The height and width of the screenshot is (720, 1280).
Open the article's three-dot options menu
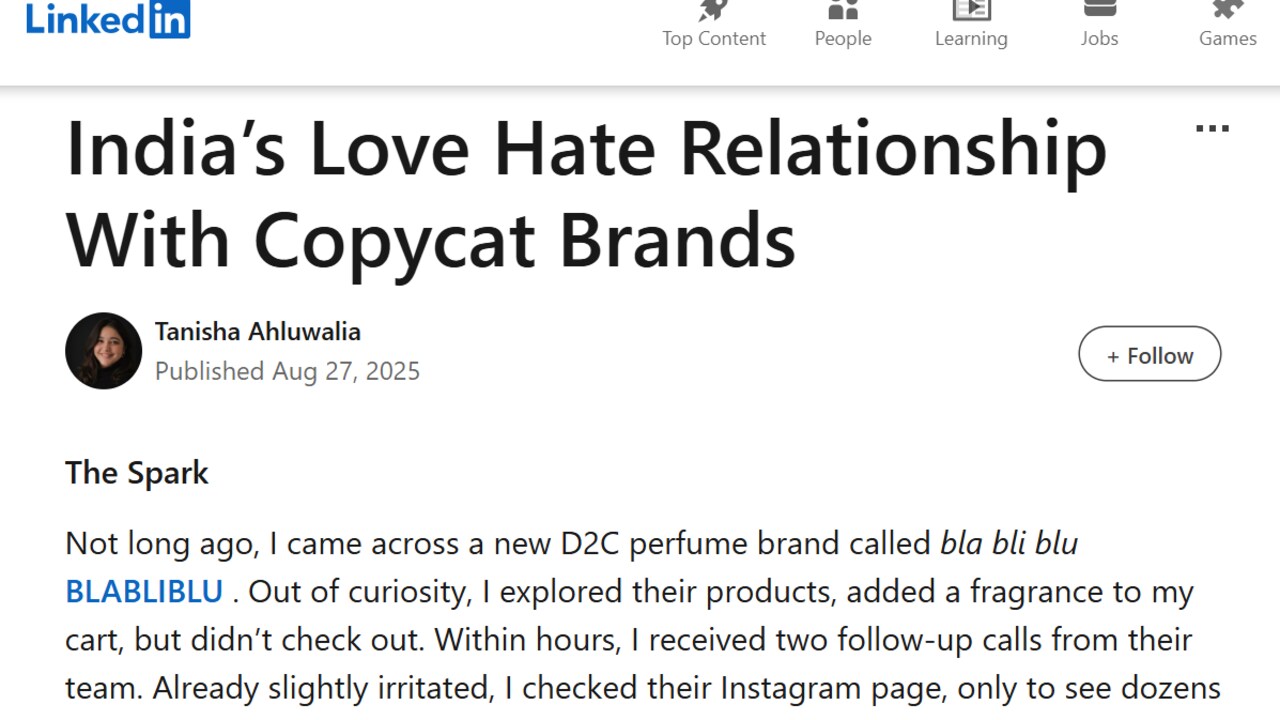click(1212, 129)
